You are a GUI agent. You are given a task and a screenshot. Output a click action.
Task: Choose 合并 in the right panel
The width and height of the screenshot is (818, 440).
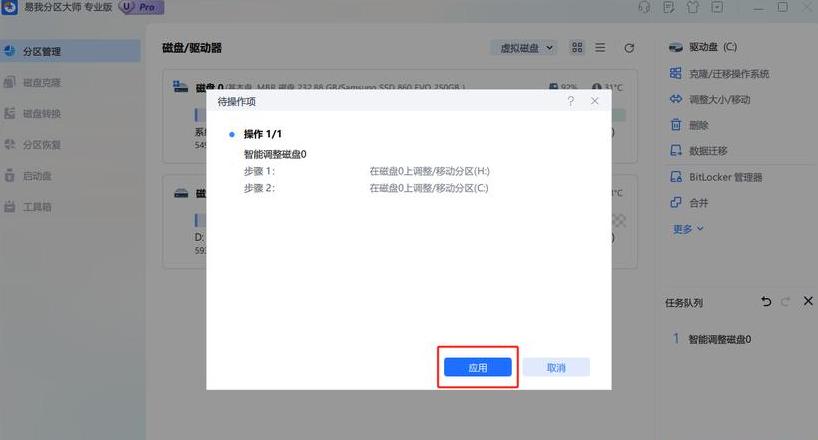coord(699,203)
